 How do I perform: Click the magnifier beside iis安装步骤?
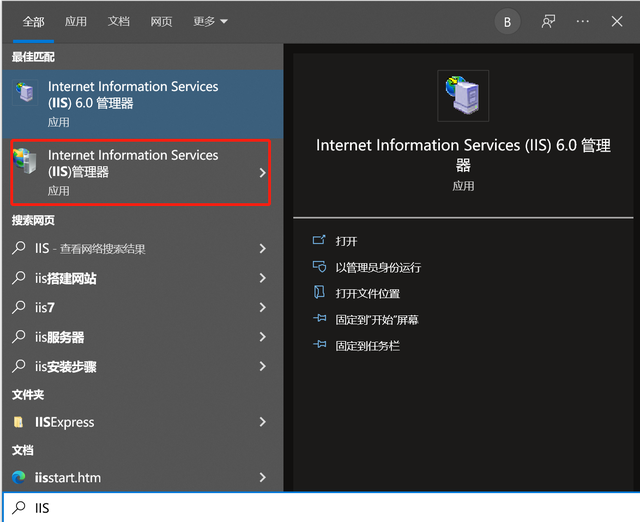point(19,366)
